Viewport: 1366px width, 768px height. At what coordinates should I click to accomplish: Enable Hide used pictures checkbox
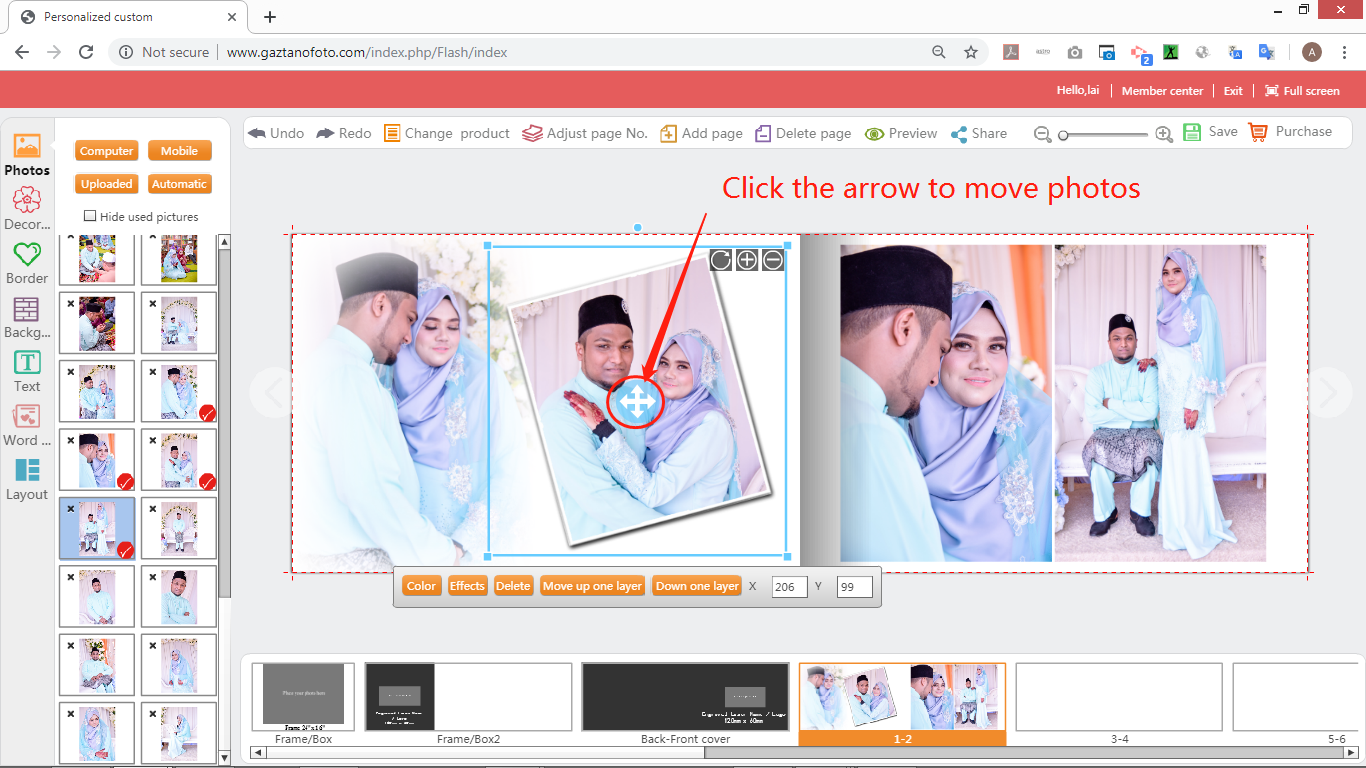tap(90, 216)
